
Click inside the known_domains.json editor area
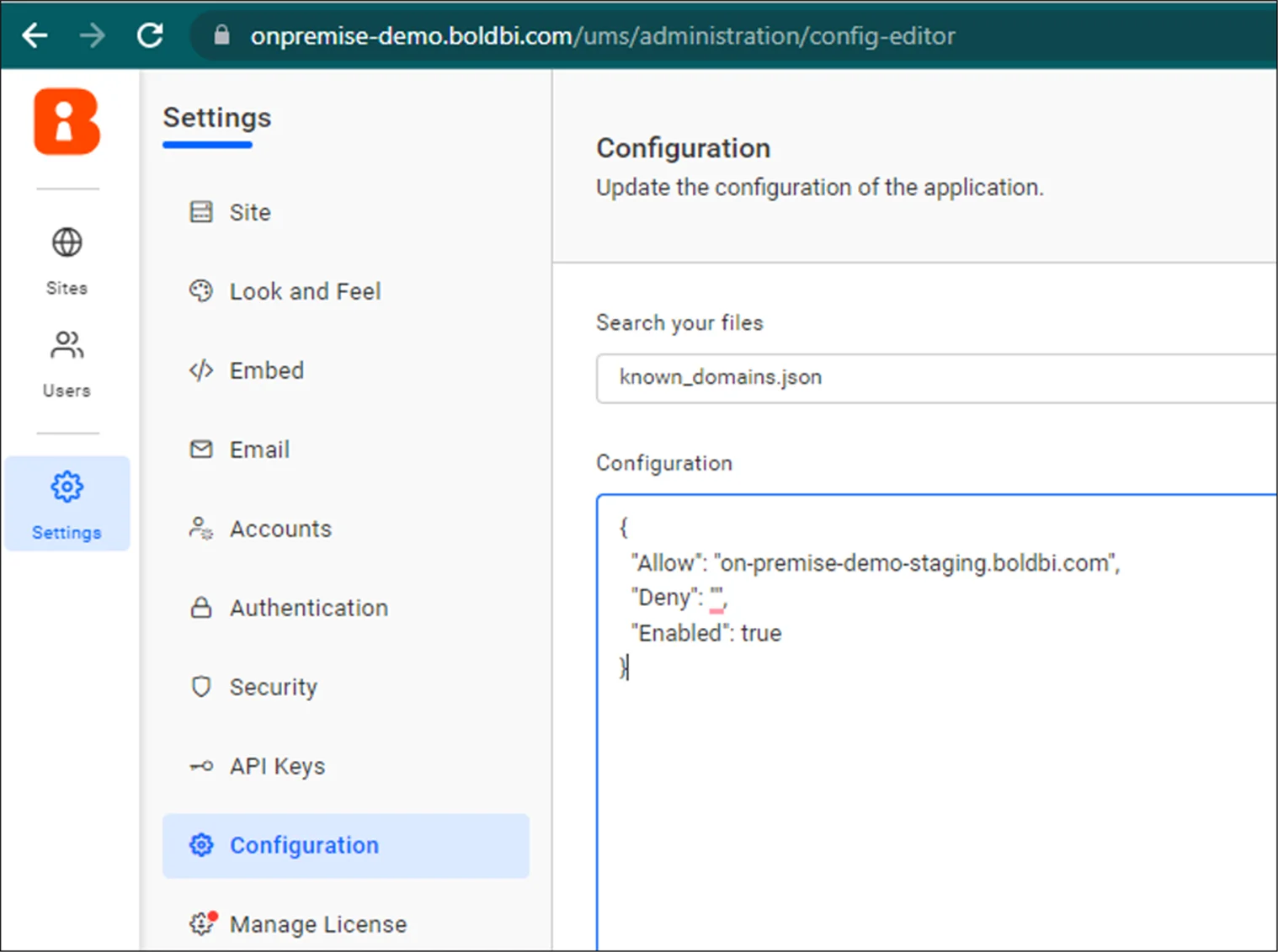pos(884,631)
